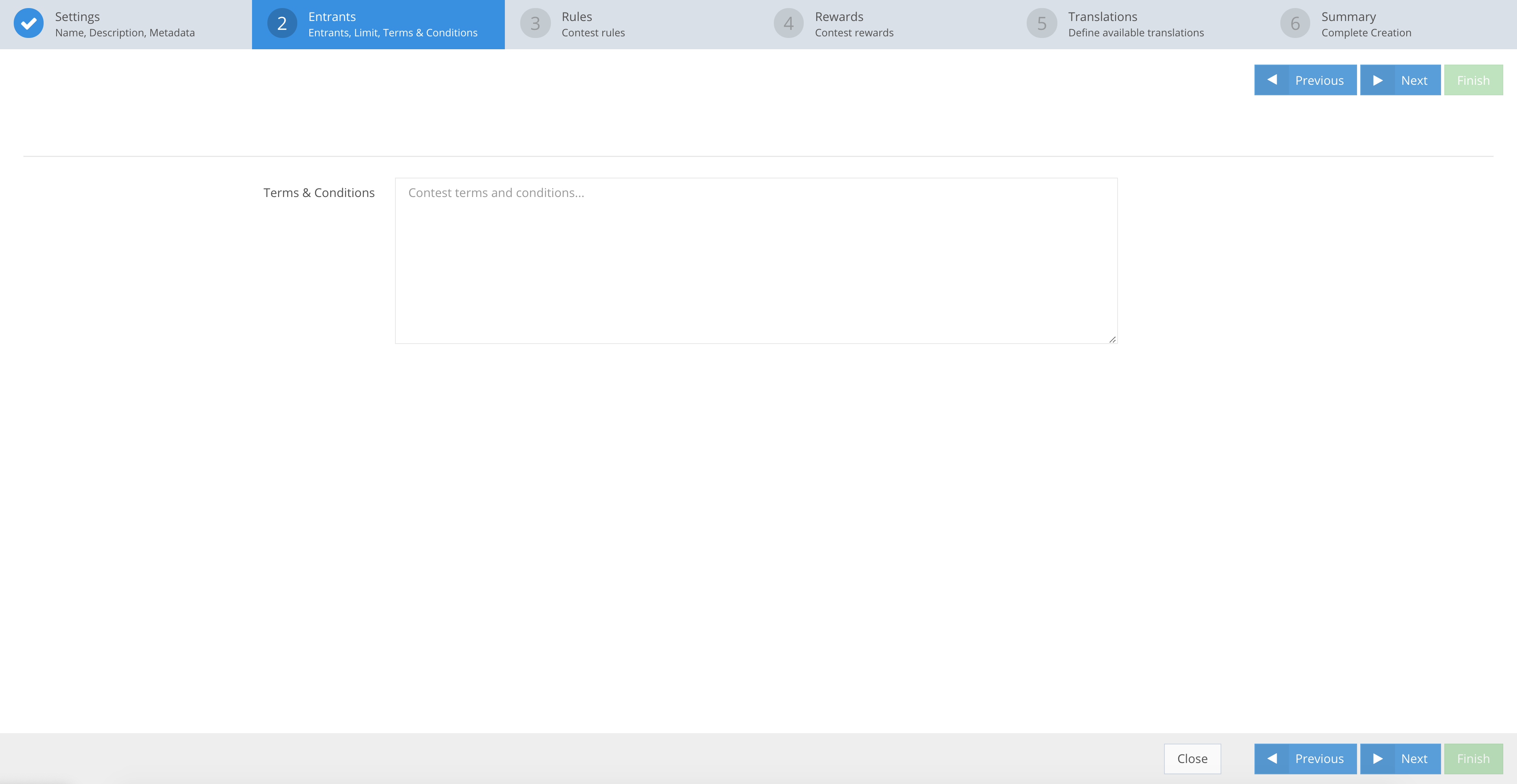Click the top Finish button
Screen dimensions: 1517x784
(x=1473, y=80)
